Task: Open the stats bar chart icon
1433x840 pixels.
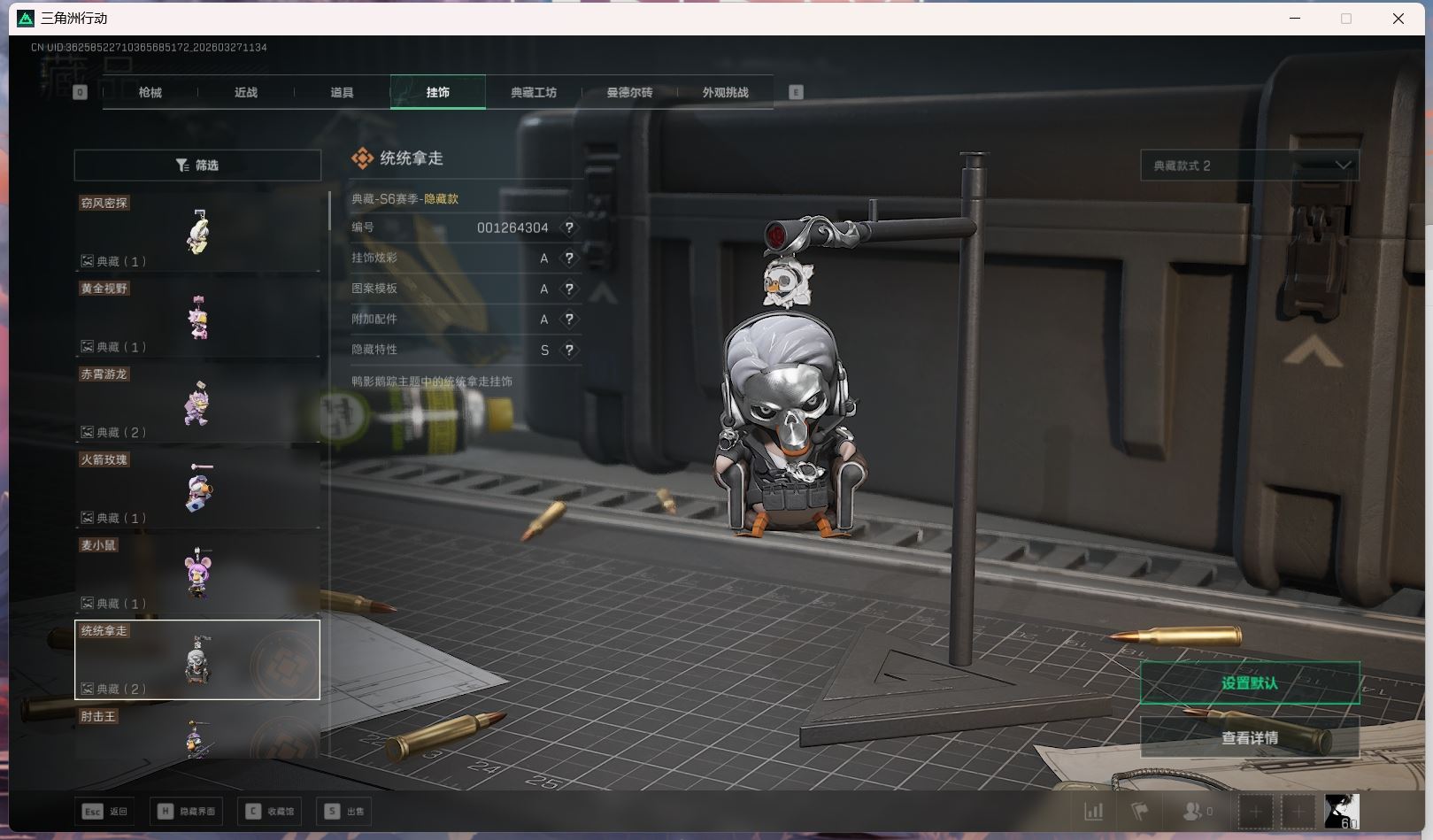Action: click(1094, 811)
